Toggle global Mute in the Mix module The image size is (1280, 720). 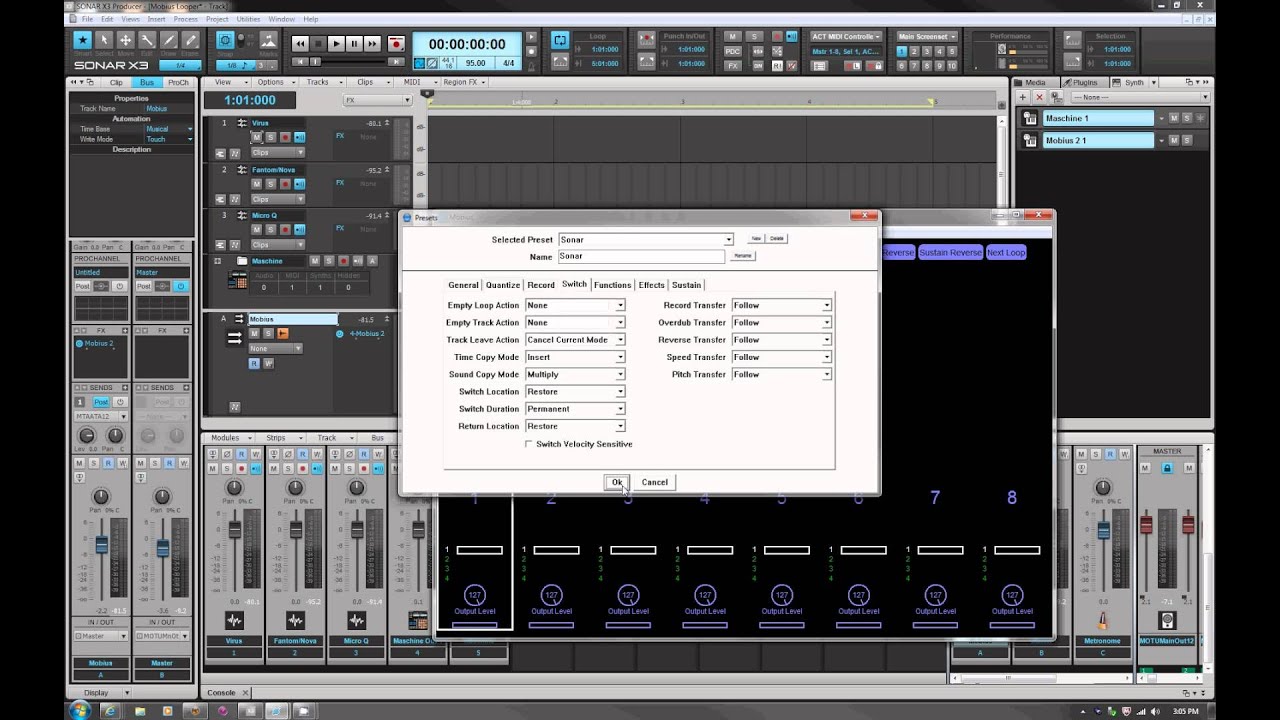click(x=733, y=36)
